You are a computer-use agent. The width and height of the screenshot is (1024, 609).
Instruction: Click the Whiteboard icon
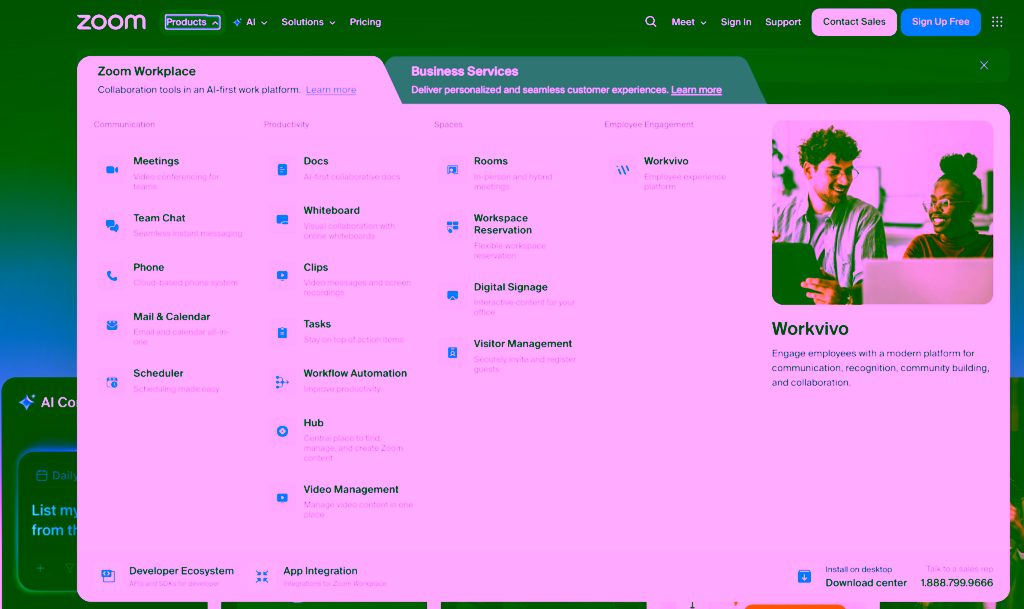(x=282, y=220)
